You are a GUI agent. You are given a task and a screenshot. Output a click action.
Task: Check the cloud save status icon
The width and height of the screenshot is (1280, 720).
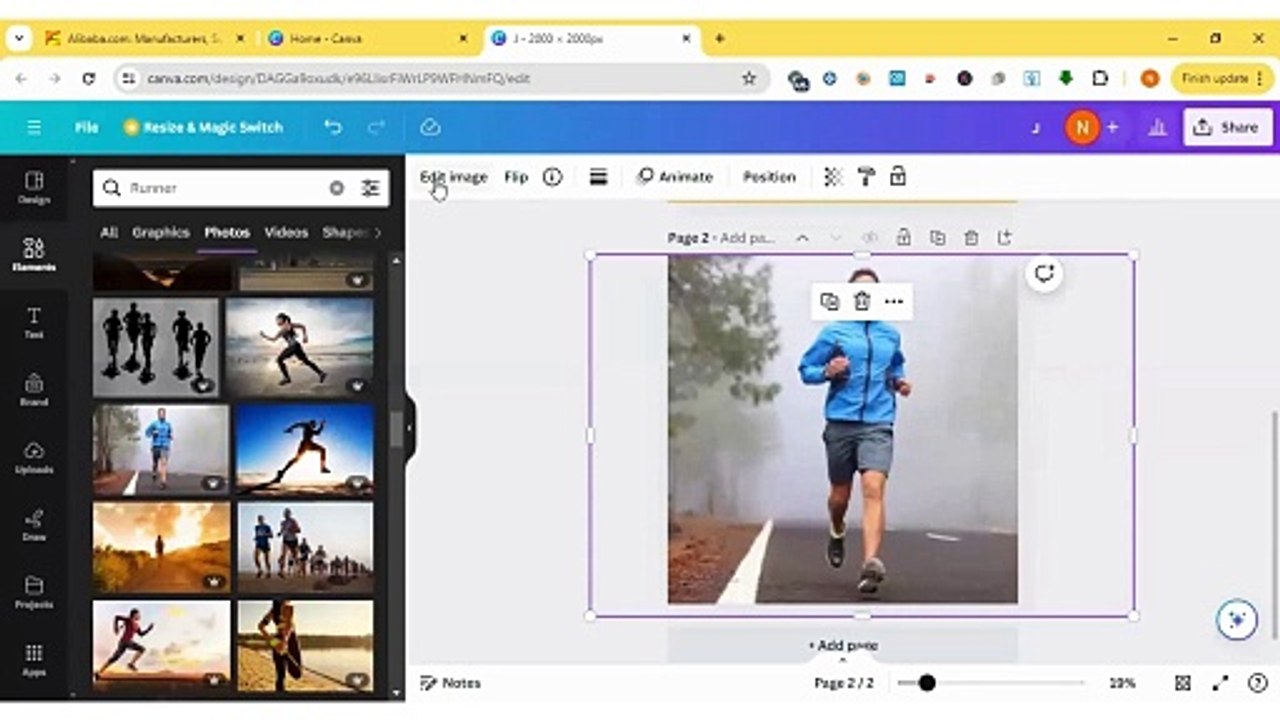[430, 127]
